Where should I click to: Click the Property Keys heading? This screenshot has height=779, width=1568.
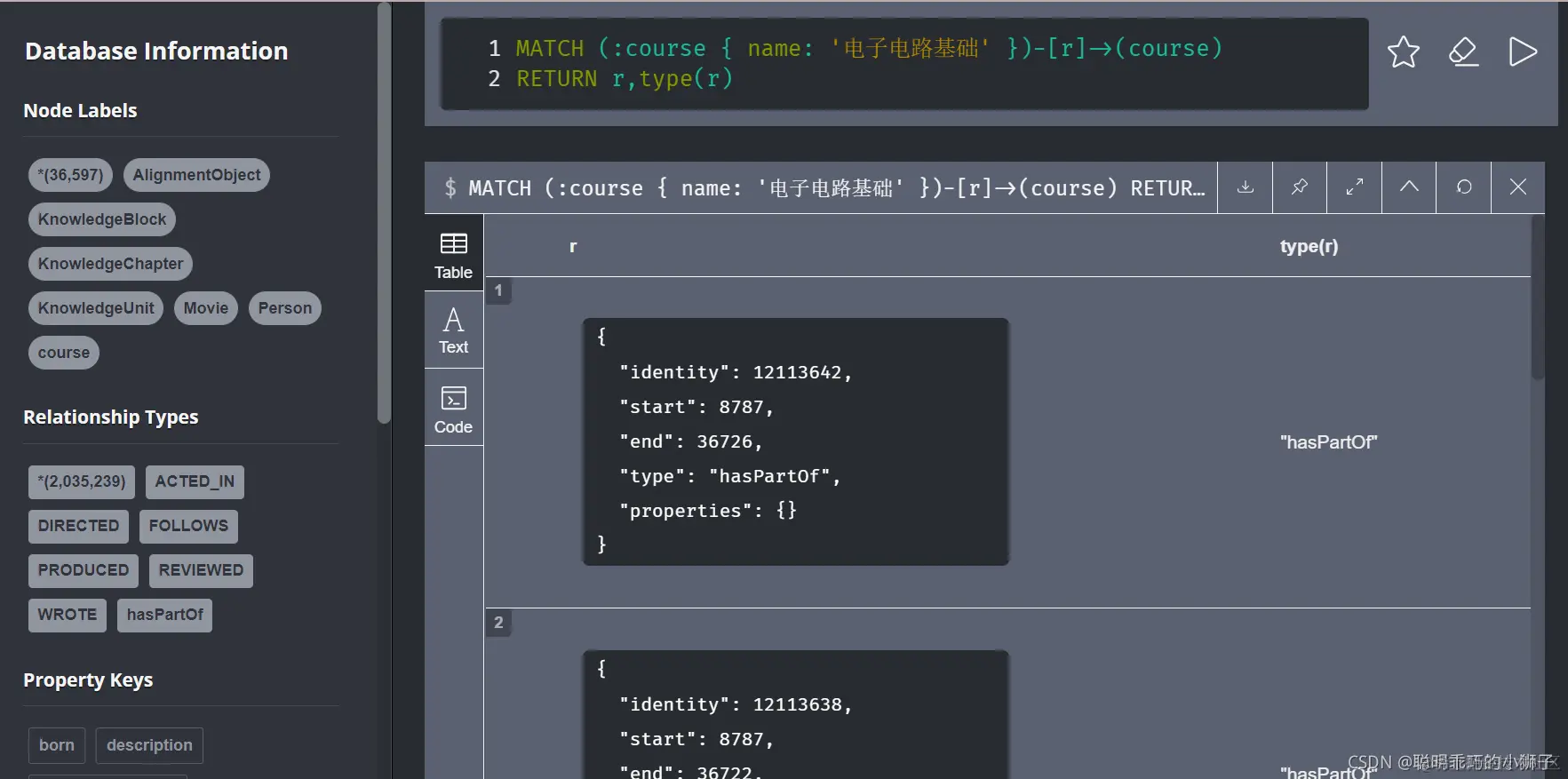click(88, 680)
